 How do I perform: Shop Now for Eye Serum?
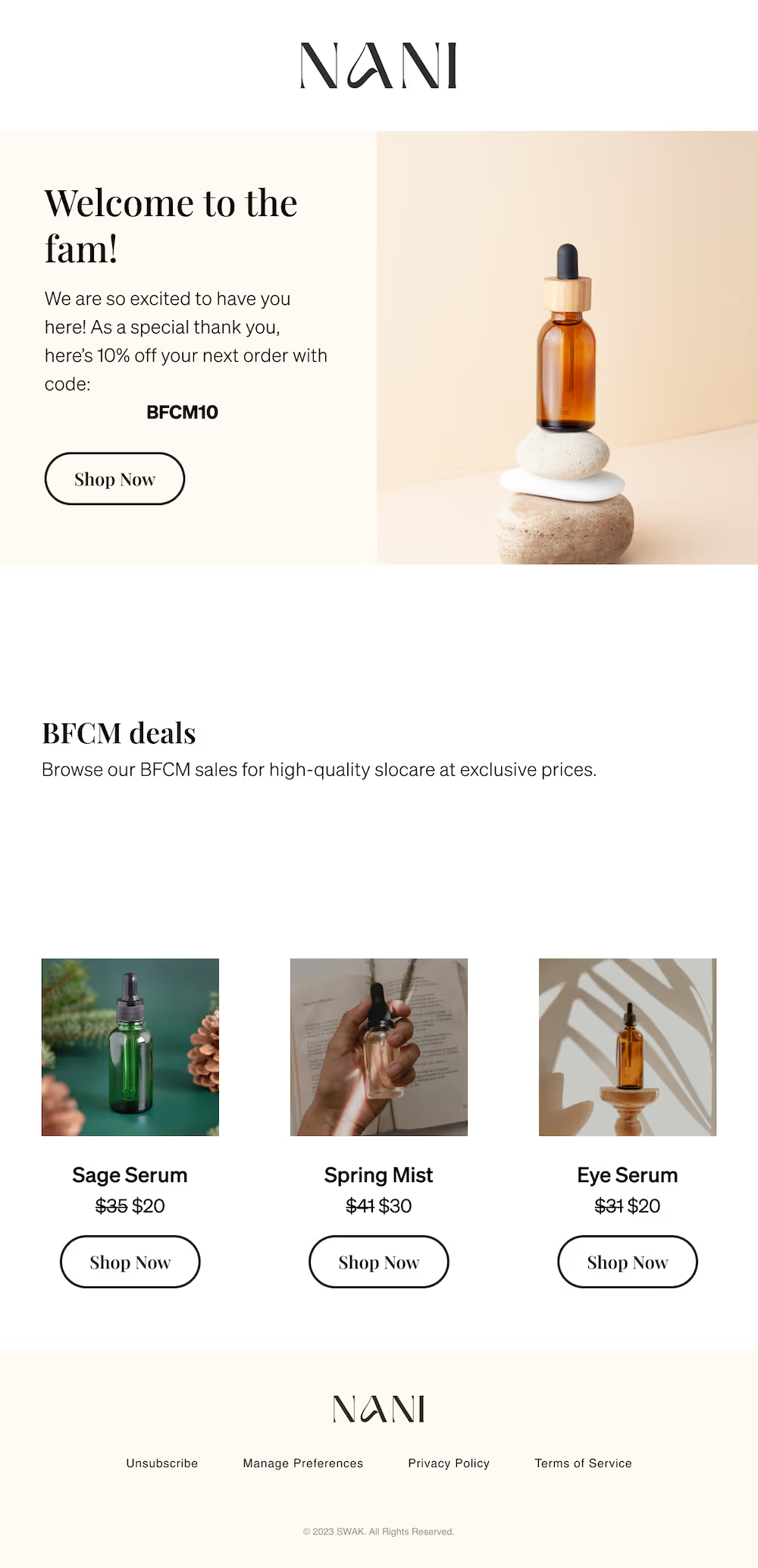click(628, 1262)
